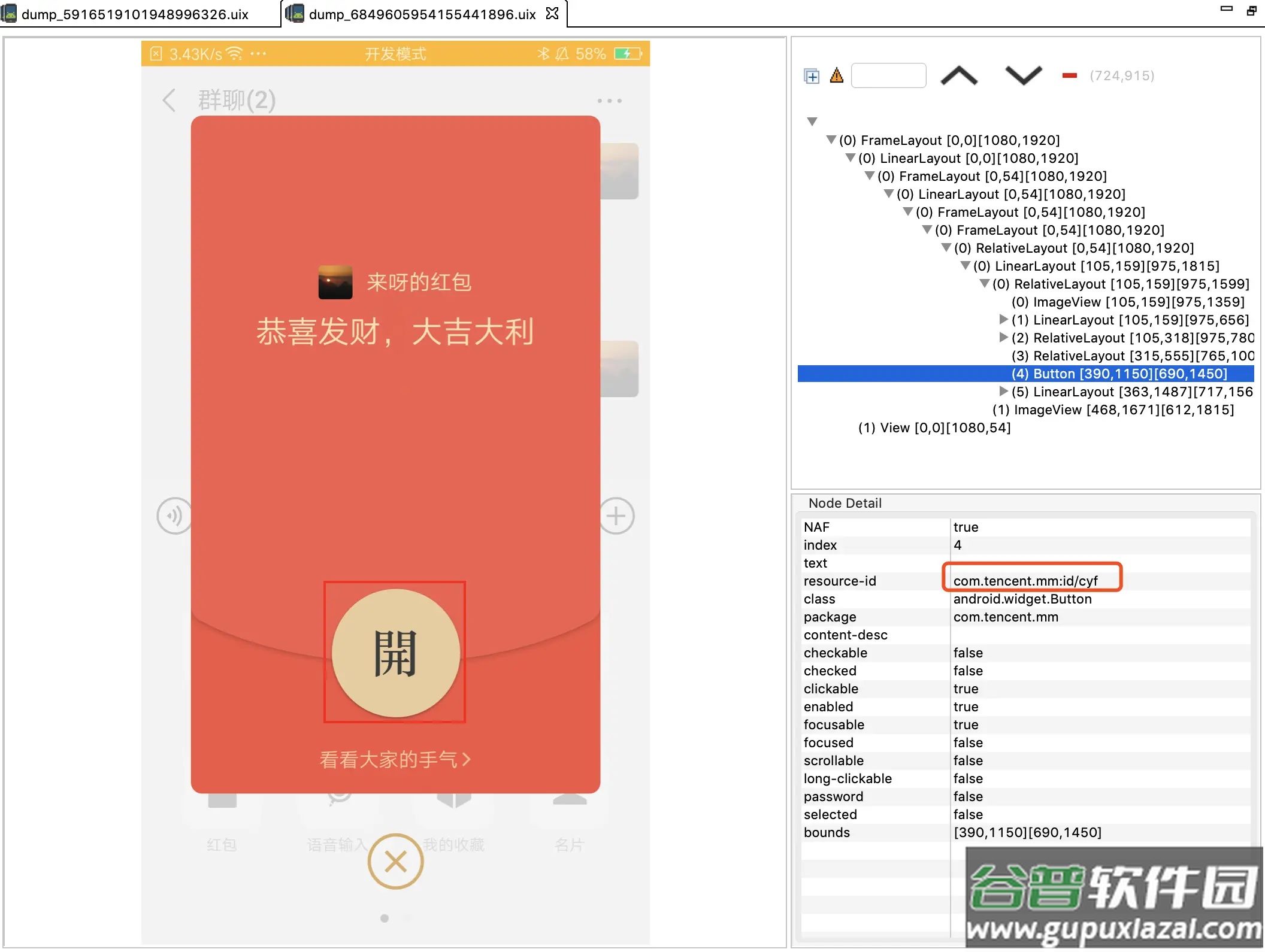Click the round 開 open button
This screenshot has height=952, width=1265.
(395, 653)
